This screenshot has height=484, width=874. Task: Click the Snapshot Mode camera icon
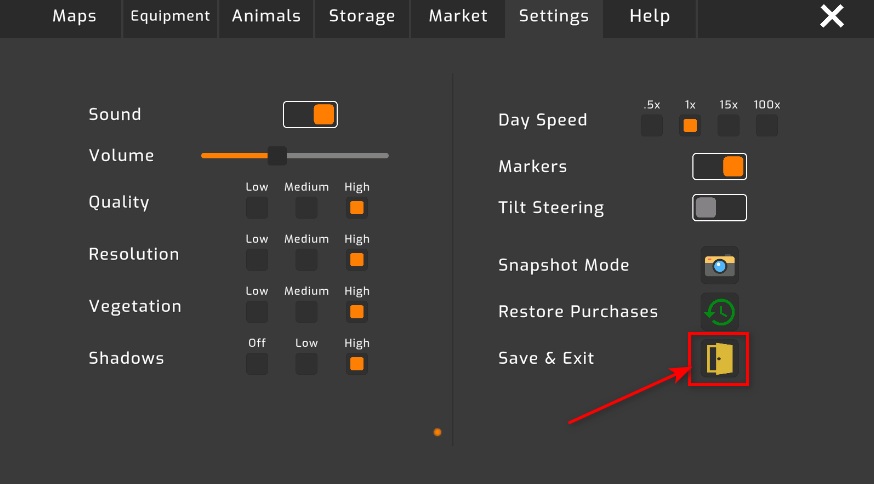coord(720,265)
